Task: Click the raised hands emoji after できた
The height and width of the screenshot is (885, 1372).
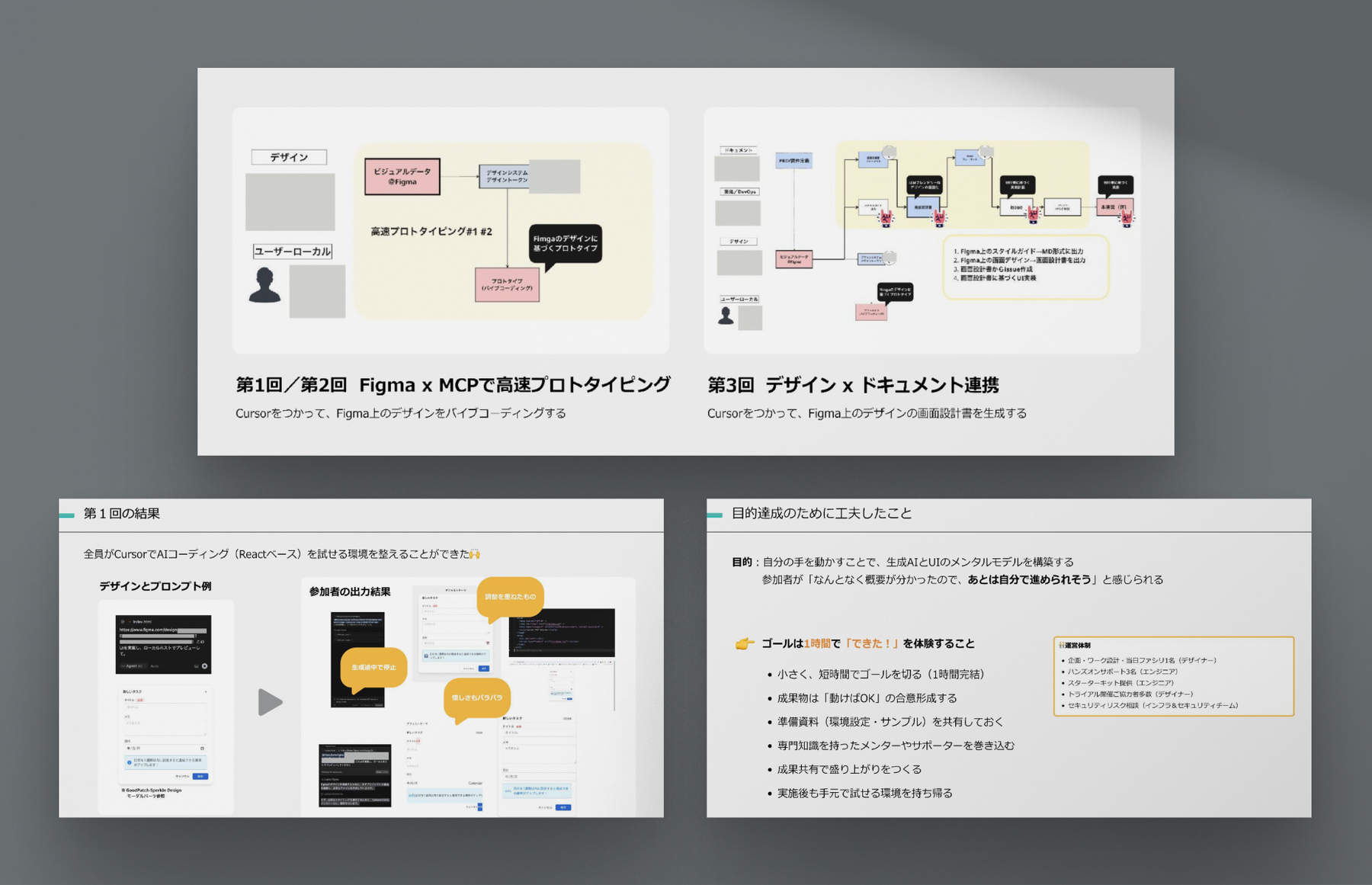Action: click(476, 554)
